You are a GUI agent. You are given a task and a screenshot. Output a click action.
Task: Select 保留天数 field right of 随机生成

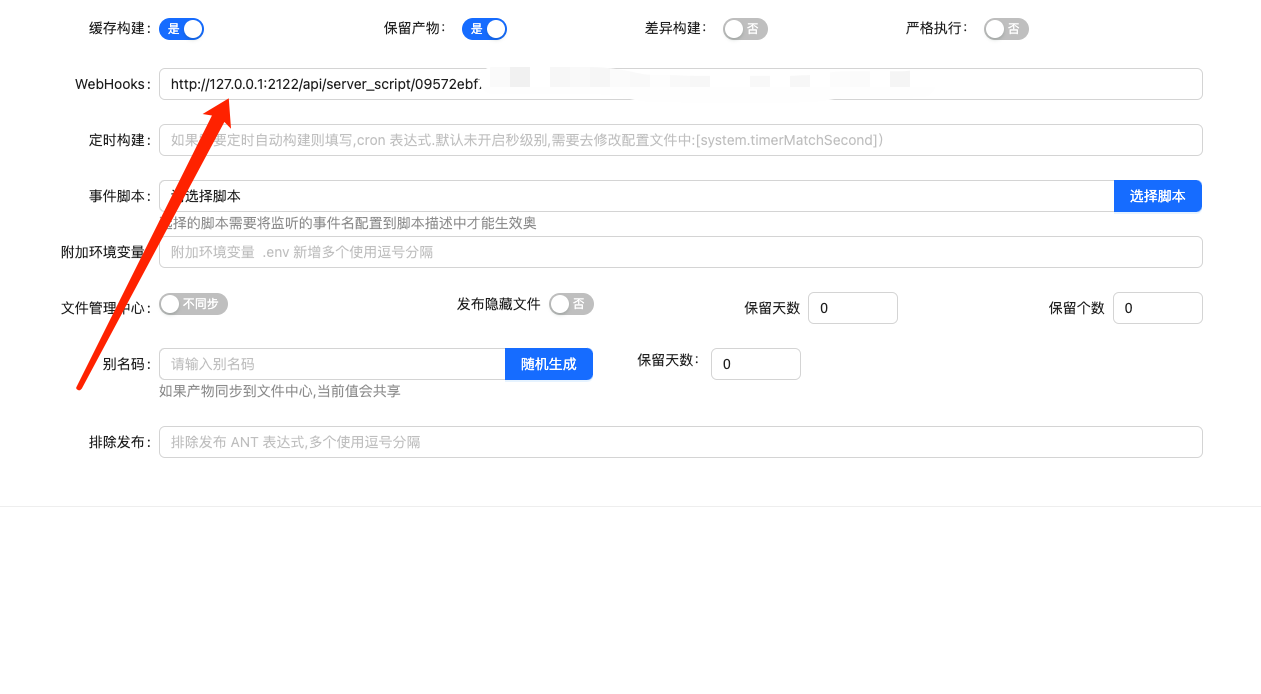pos(755,364)
